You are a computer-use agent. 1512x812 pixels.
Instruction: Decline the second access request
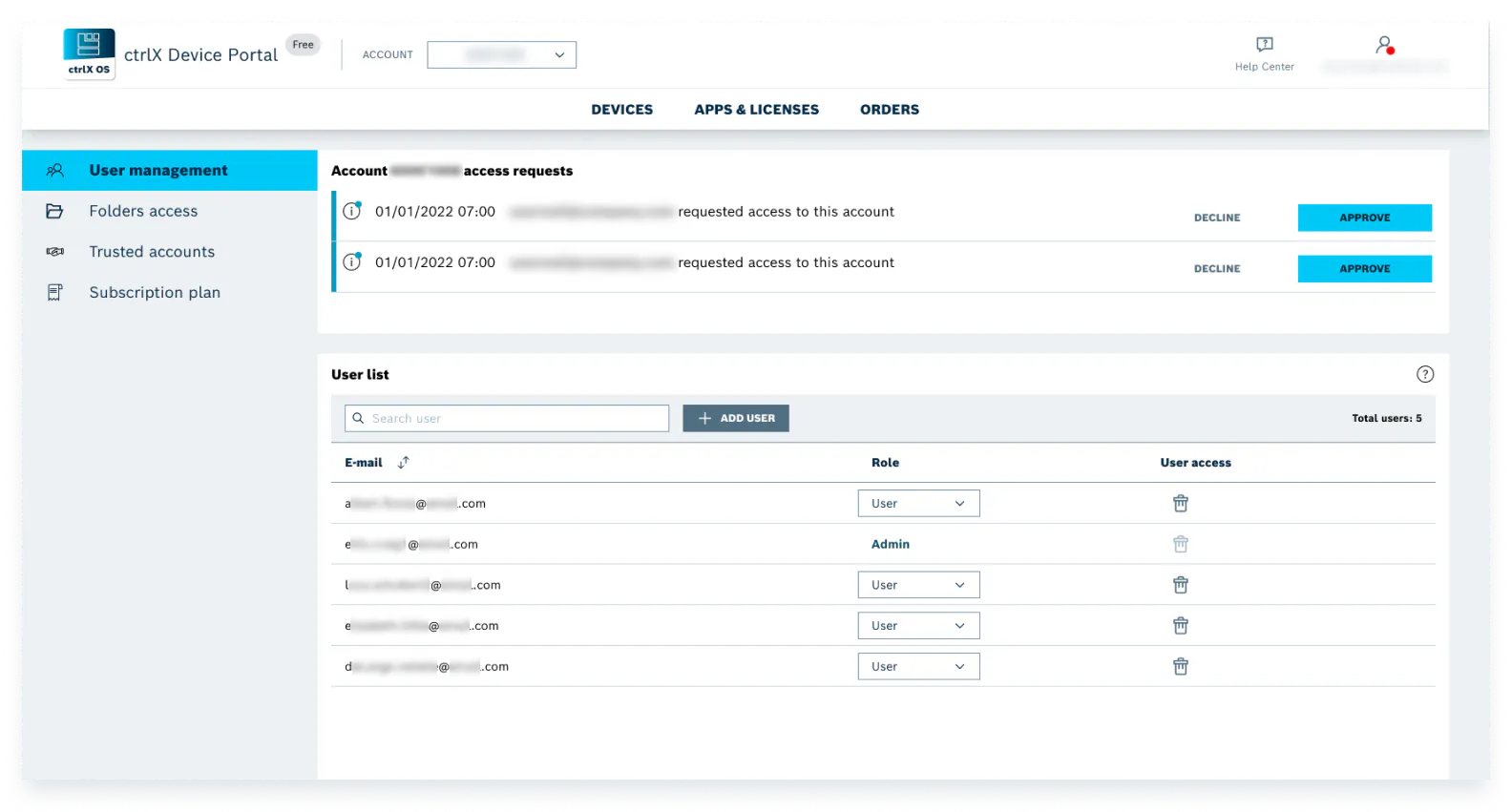[1217, 268]
